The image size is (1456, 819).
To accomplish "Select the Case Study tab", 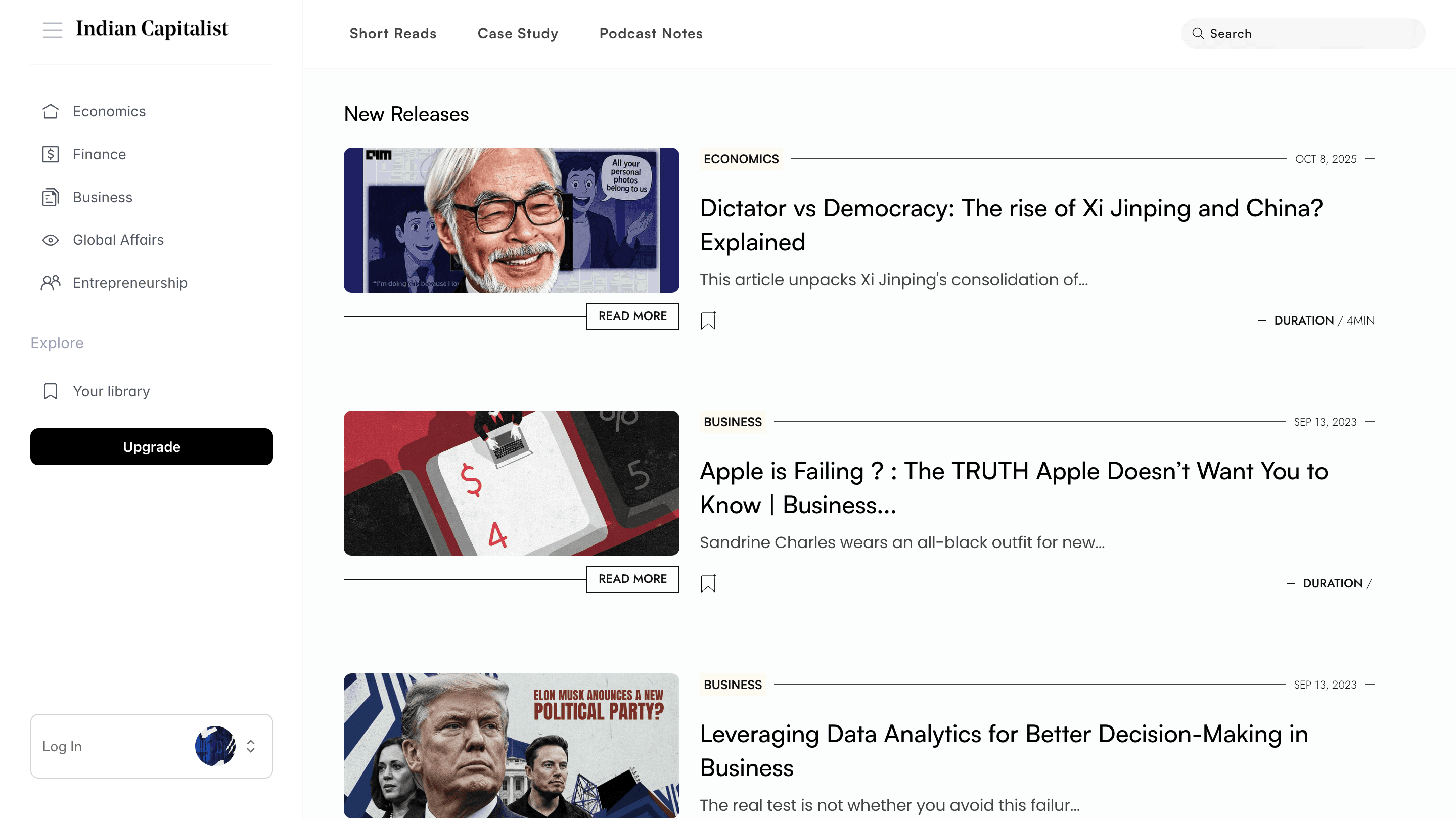I will tap(518, 34).
